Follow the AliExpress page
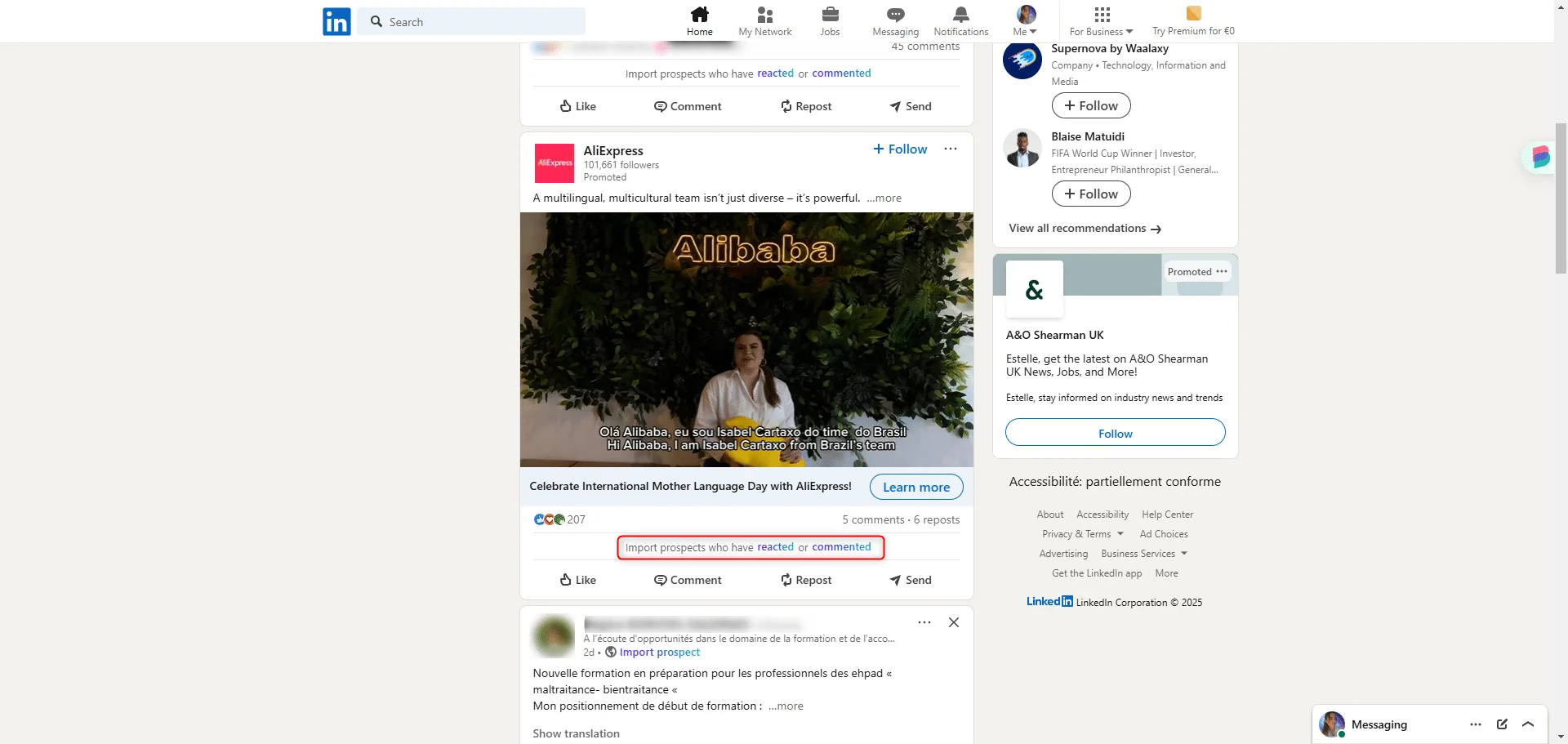1568x744 pixels. click(900, 149)
